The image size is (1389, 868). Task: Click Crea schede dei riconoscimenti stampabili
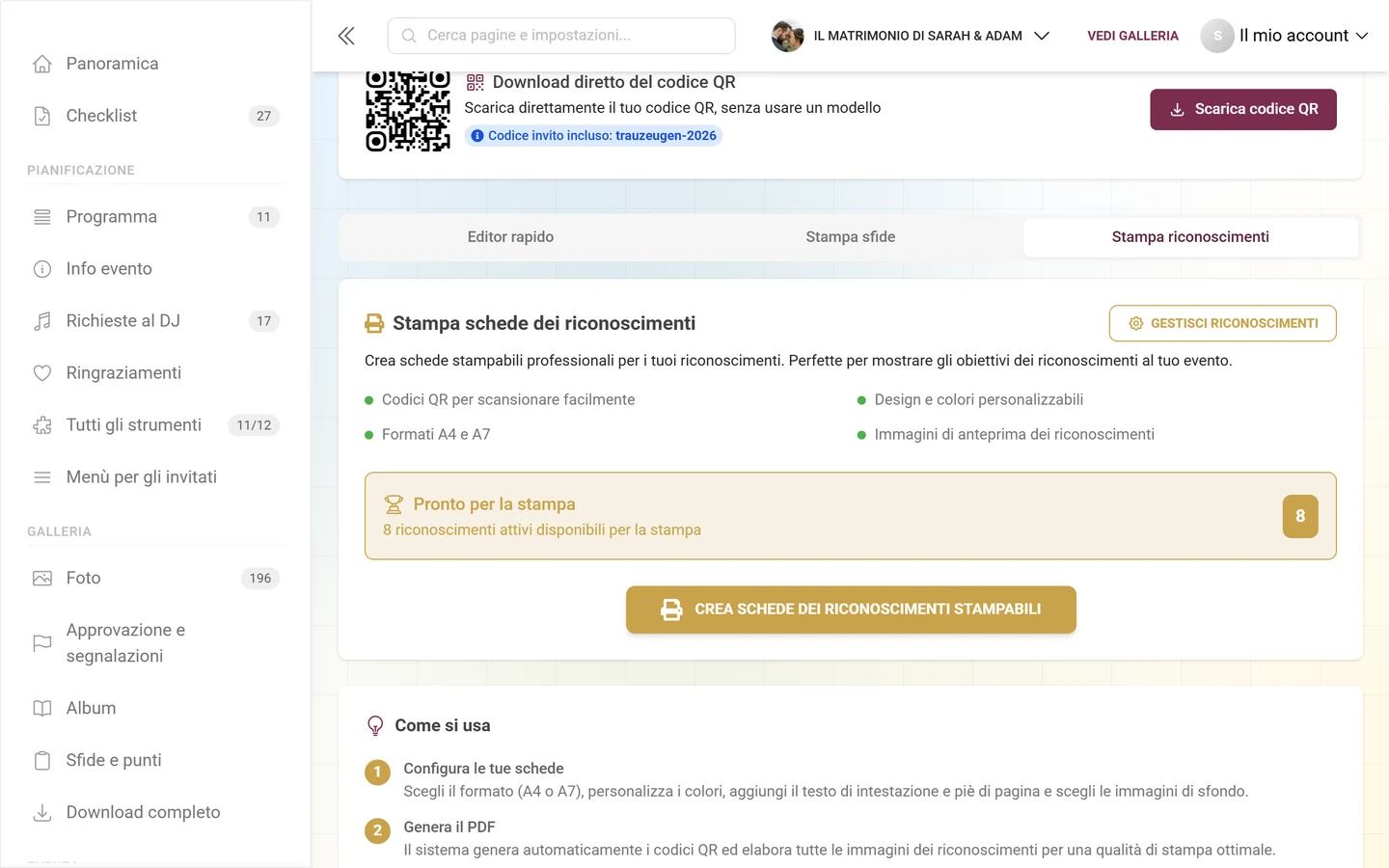(851, 610)
